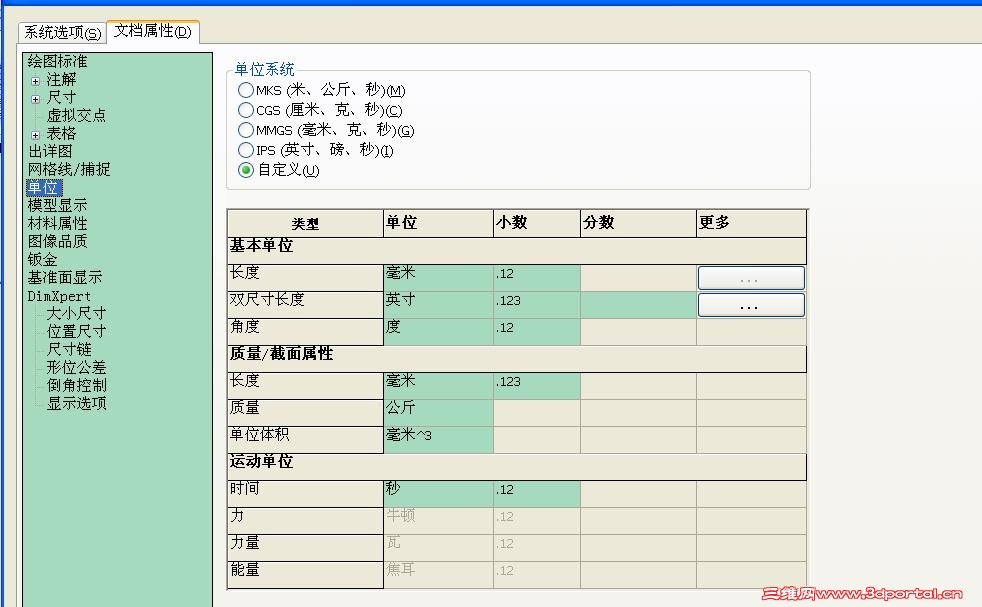The height and width of the screenshot is (607, 982).
Task: Select 绘图标准 in the tree
Action: [x=57, y=61]
